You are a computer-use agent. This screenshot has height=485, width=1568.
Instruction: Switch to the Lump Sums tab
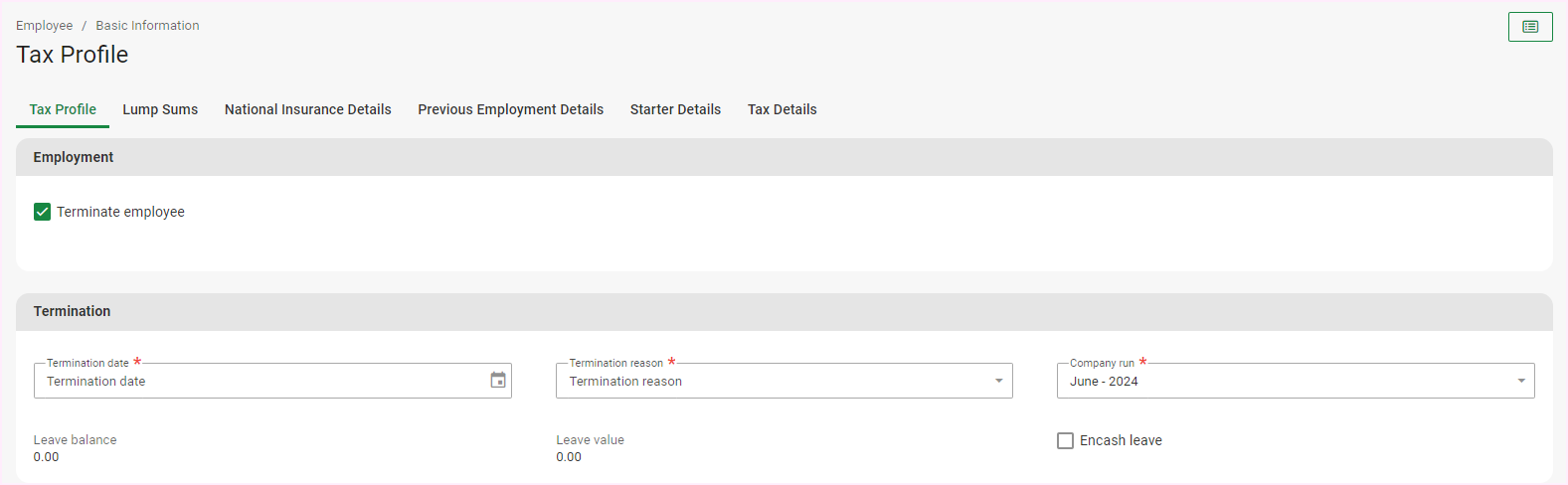click(160, 109)
